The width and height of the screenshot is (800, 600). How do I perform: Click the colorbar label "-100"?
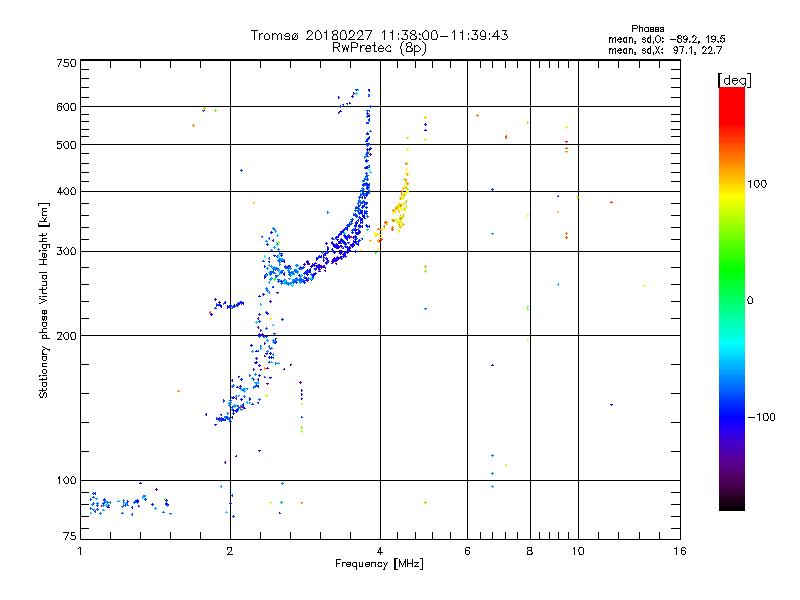point(761,417)
